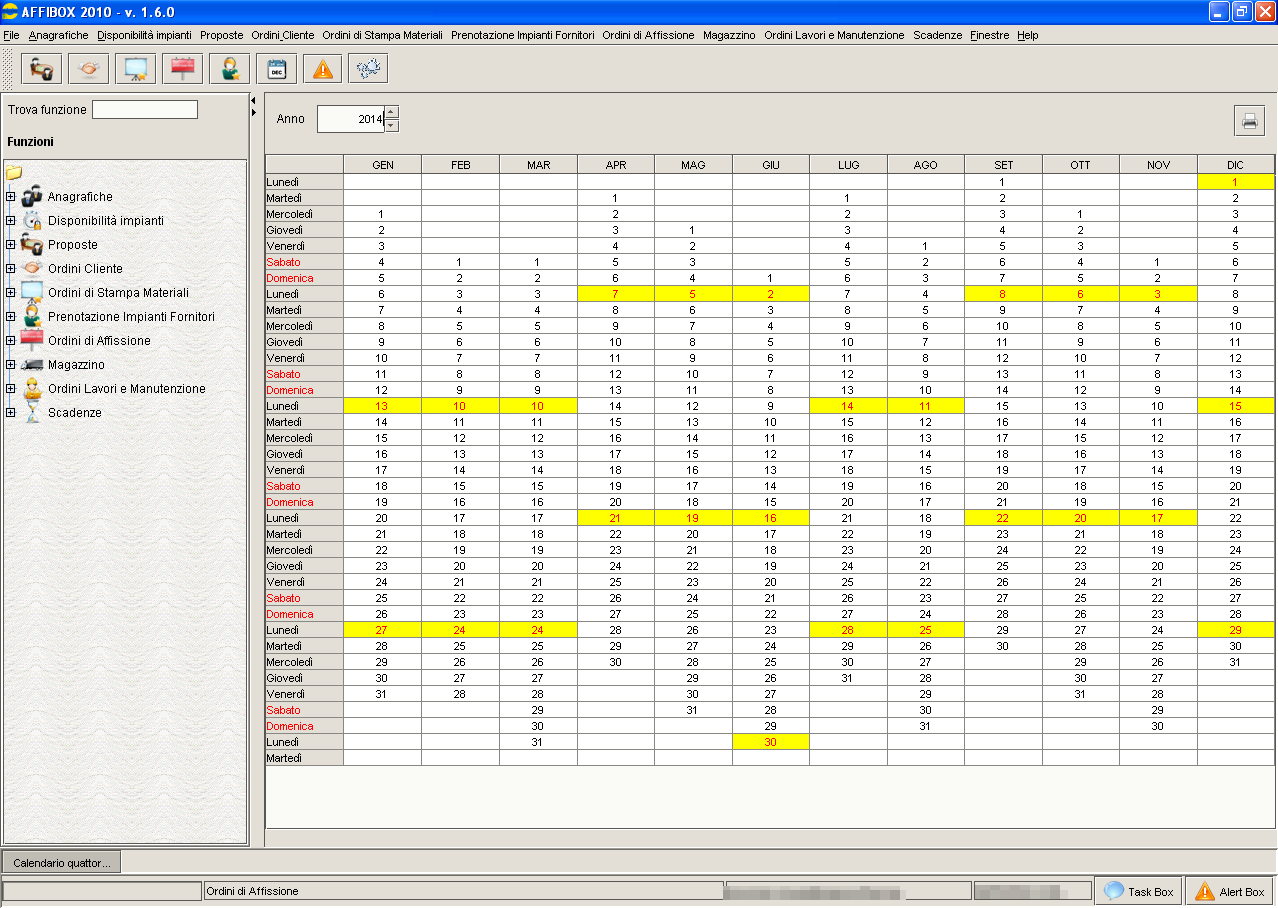This screenshot has height=908, width=1278.
Task: Click the presentation screen toolbar icon
Action: pos(135,69)
